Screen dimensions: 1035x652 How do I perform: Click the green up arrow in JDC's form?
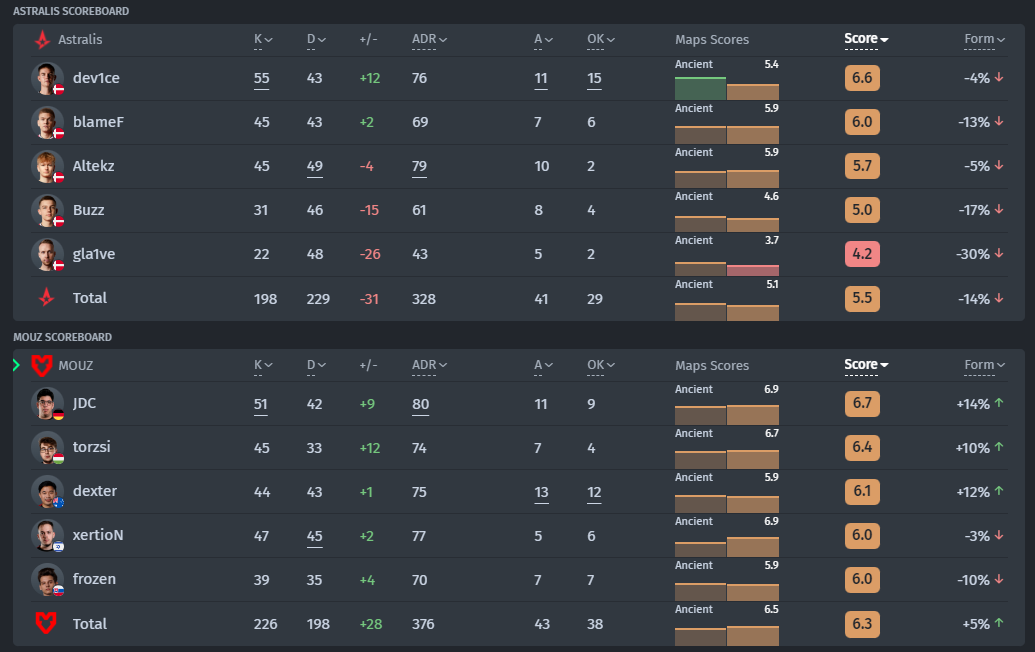pyautogui.click(x=999, y=403)
